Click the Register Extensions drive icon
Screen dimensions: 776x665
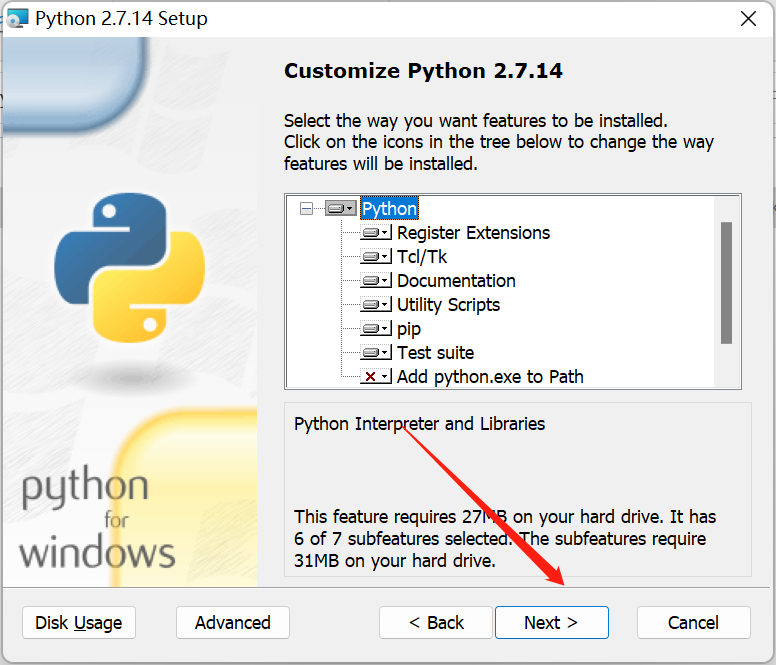click(x=376, y=233)
